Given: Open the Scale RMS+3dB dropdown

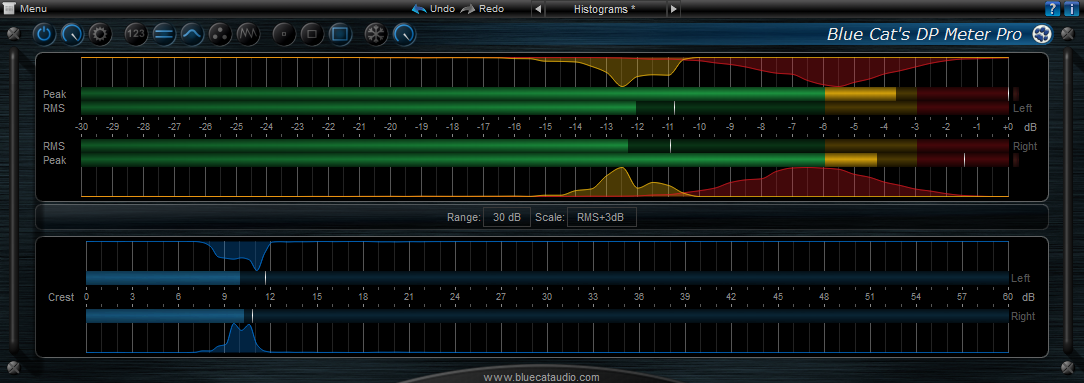Looking at the screenshot, I should pos(601,217).
